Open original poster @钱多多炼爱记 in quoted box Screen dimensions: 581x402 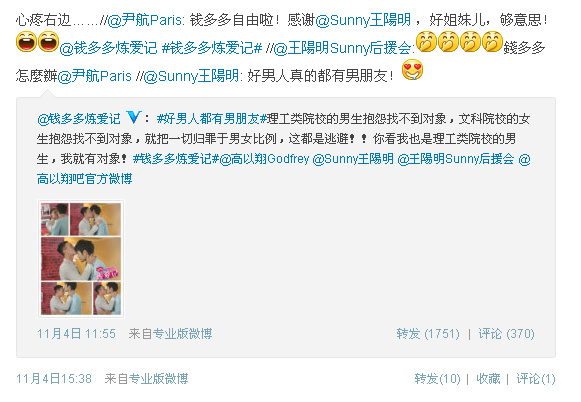click(79, 119)
